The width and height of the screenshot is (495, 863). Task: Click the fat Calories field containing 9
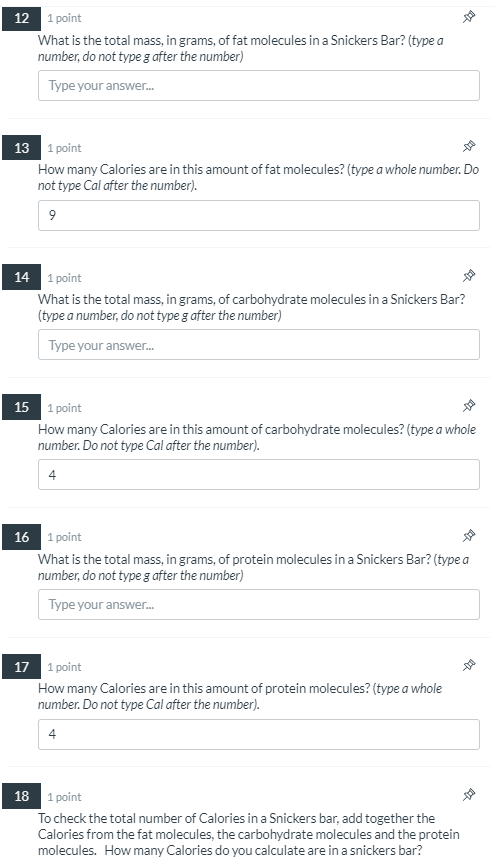(x=259, y=215)
